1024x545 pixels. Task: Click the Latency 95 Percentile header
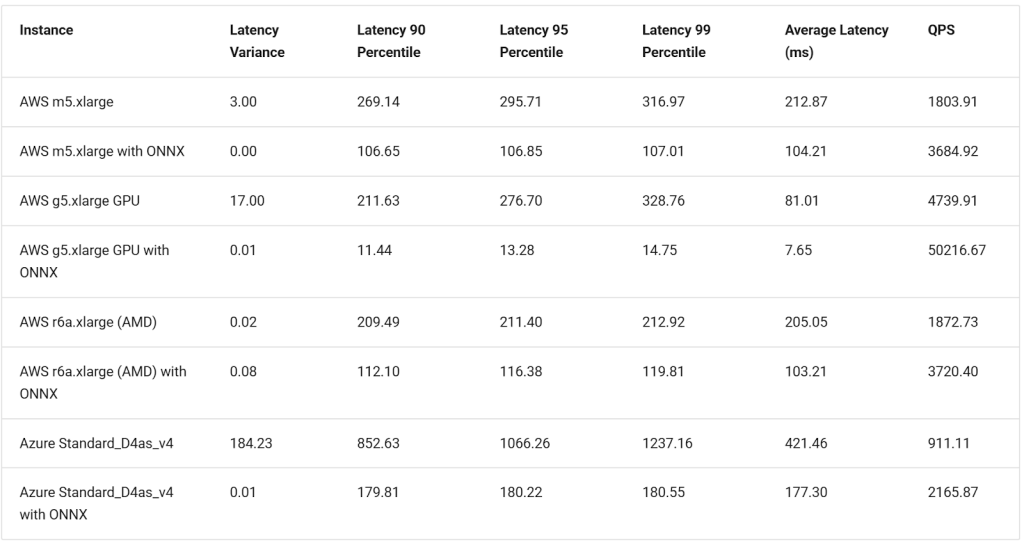[x=534, y=41]
